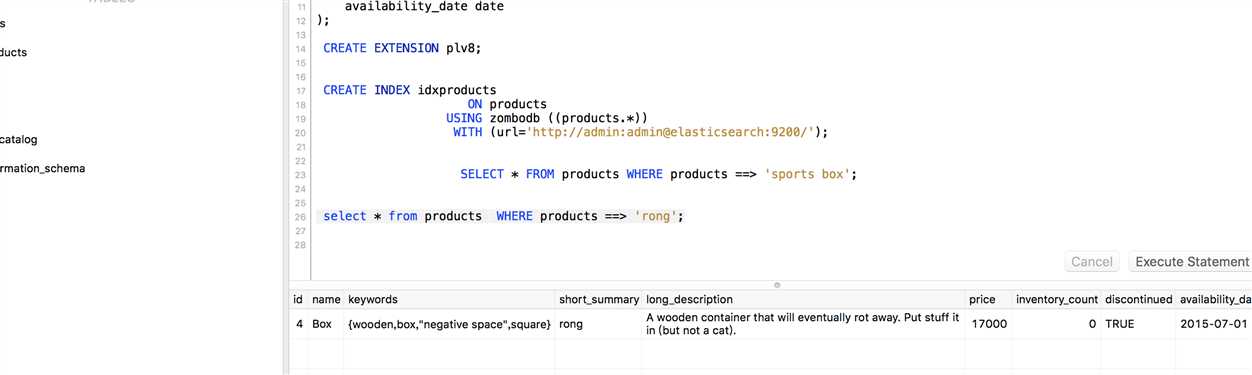
Task: Place cursor in the 'rong' query line
Action: pos(503,216)
